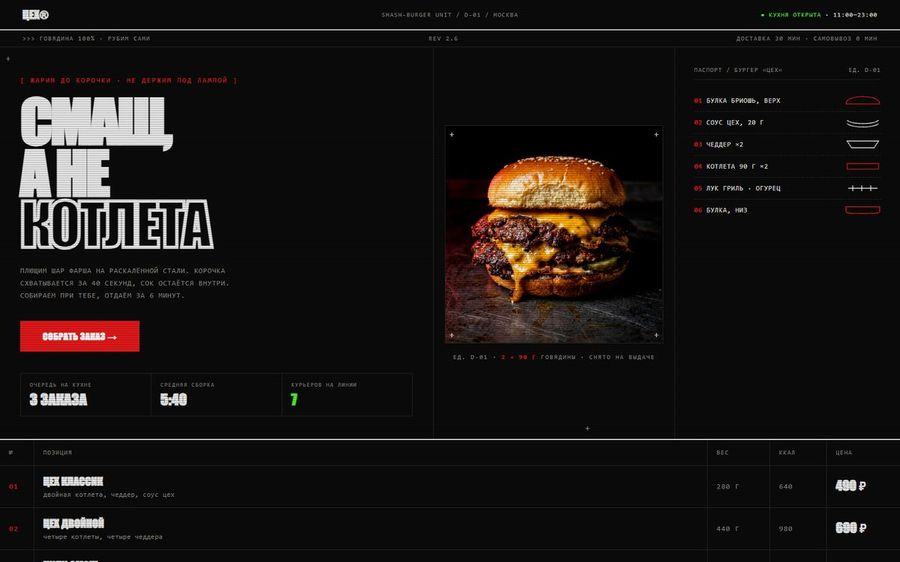Click the smash burger photo
The image size is (900, 562).
pyautogui.click(x=554, y=234)
